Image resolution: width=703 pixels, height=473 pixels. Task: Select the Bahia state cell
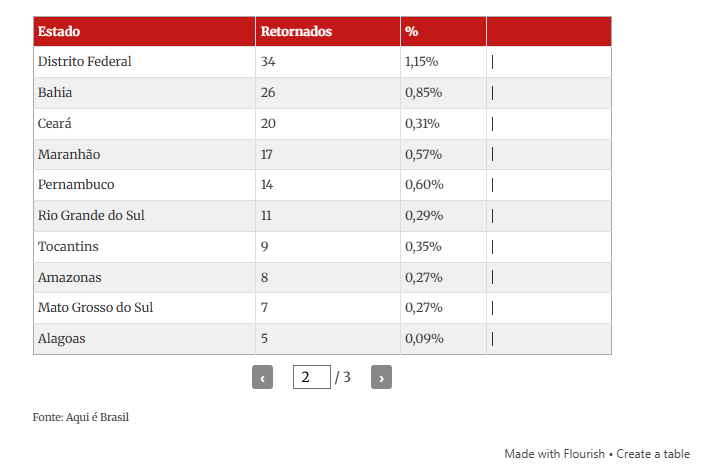56,93
